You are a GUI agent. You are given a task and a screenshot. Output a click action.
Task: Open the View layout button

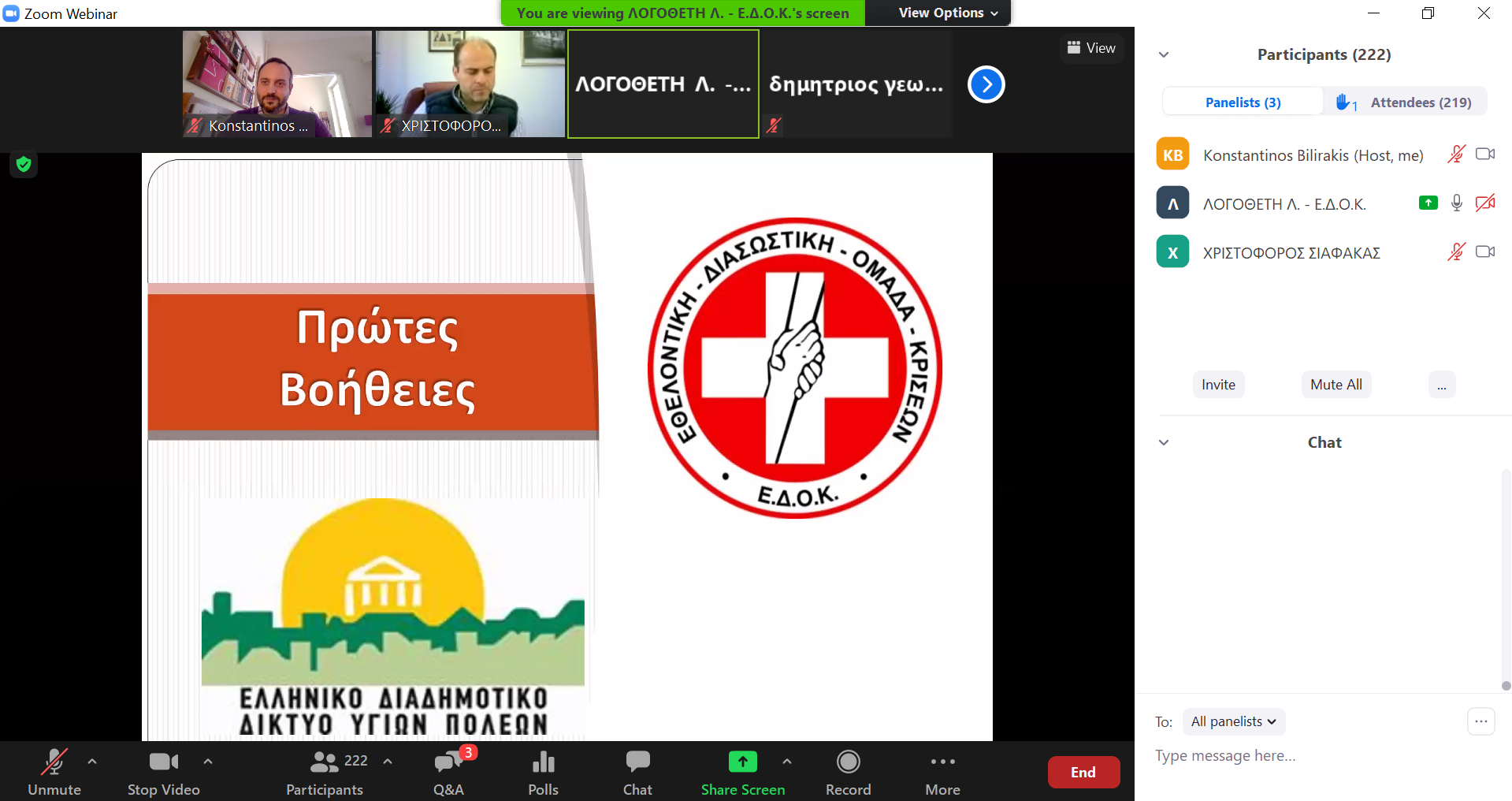coord(1091,48)
